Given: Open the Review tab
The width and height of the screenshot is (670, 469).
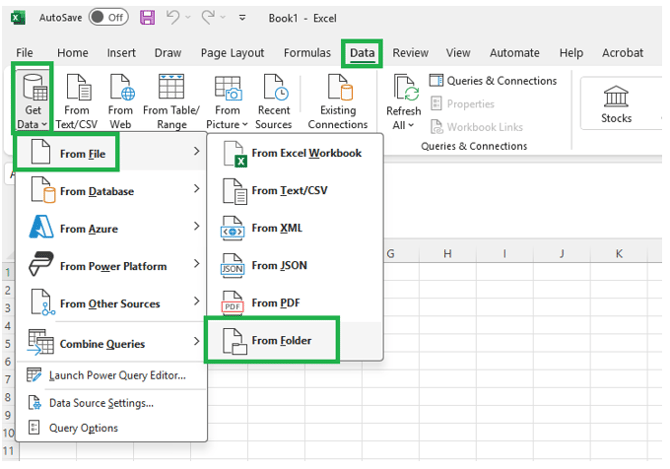Looking at the screenshot, I should [410, 53].
